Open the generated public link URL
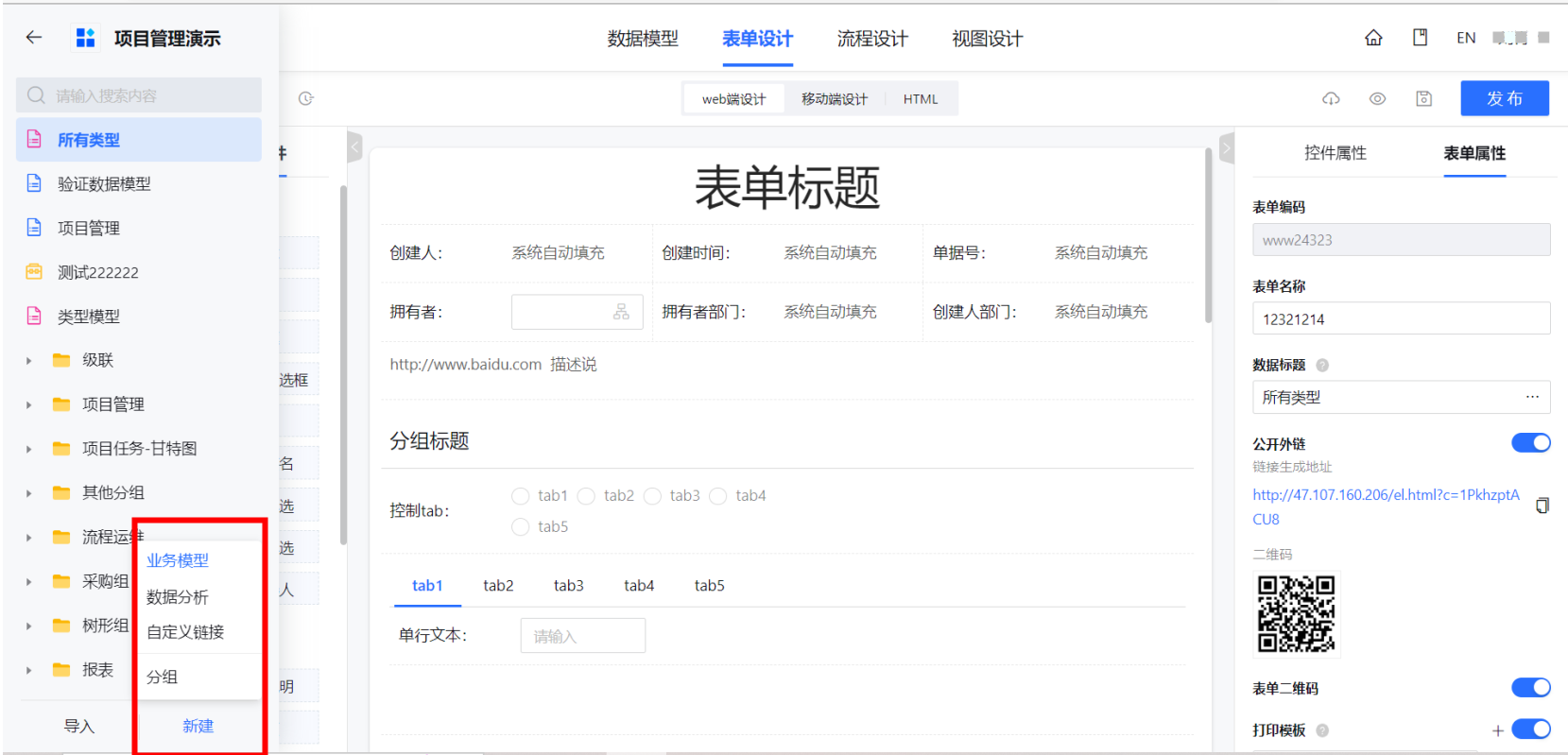Viewport: 1568px width, 755px height. 1387,506
